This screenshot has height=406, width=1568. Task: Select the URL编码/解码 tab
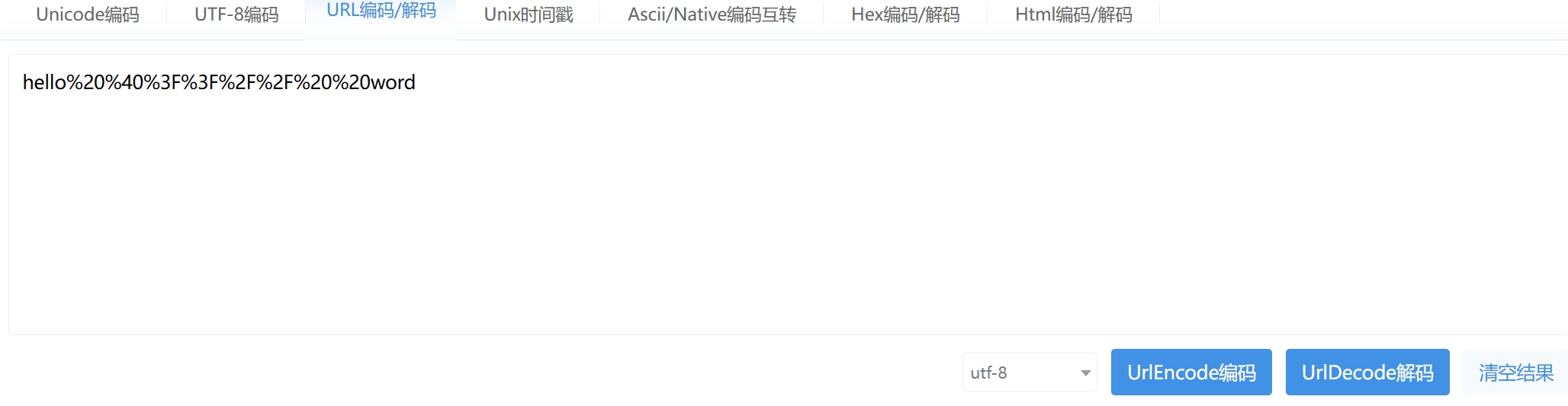[381, 11]
